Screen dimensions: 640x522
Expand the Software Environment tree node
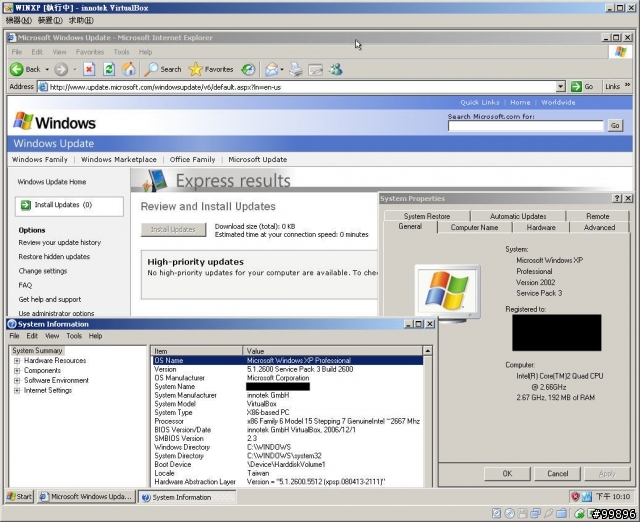[x=17, y=380]
